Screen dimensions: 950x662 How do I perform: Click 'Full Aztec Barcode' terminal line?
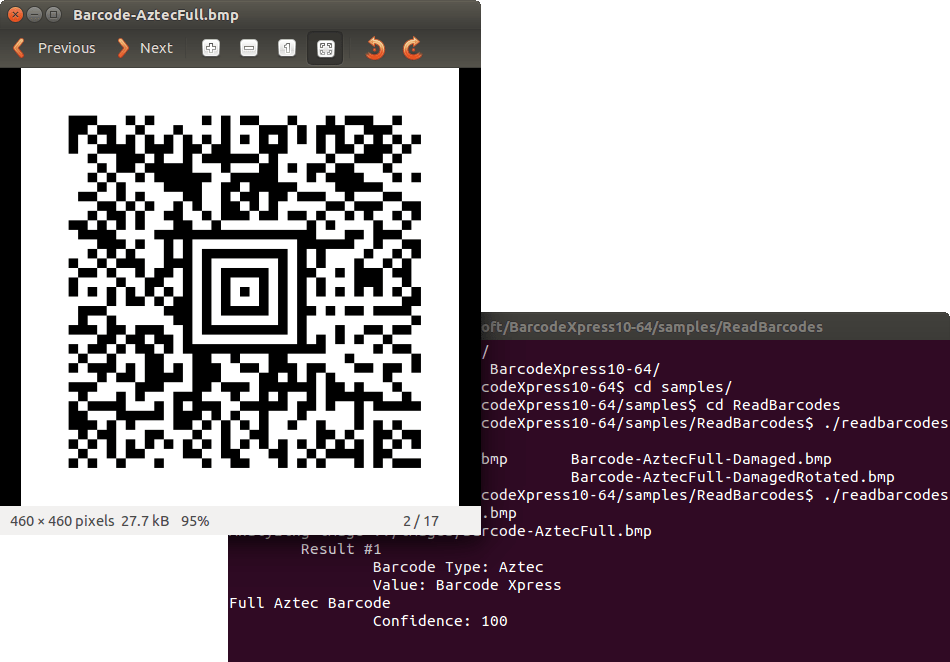[310, 603]
